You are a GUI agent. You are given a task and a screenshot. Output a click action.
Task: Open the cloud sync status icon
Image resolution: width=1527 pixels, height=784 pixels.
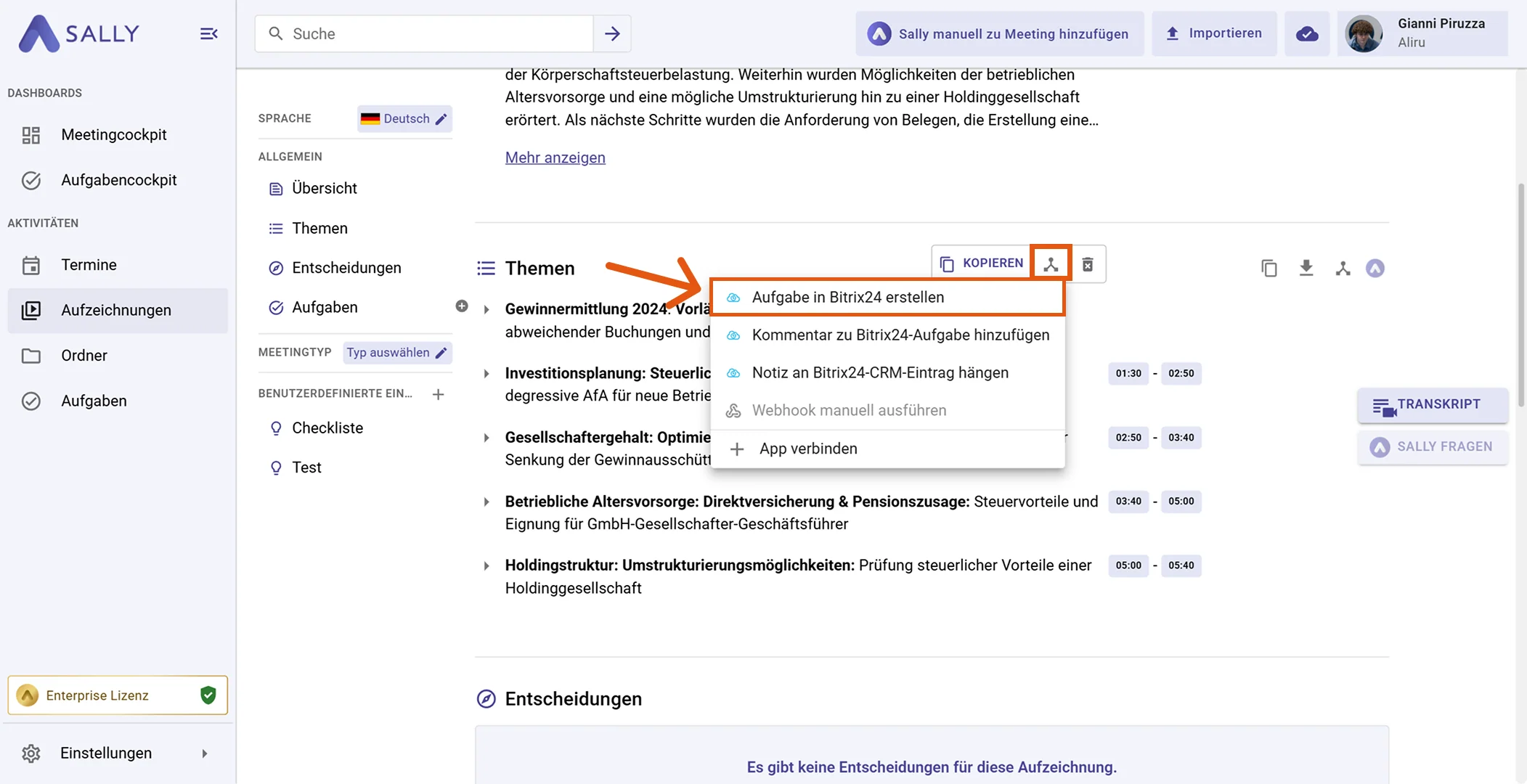(x=1307, y=33)
